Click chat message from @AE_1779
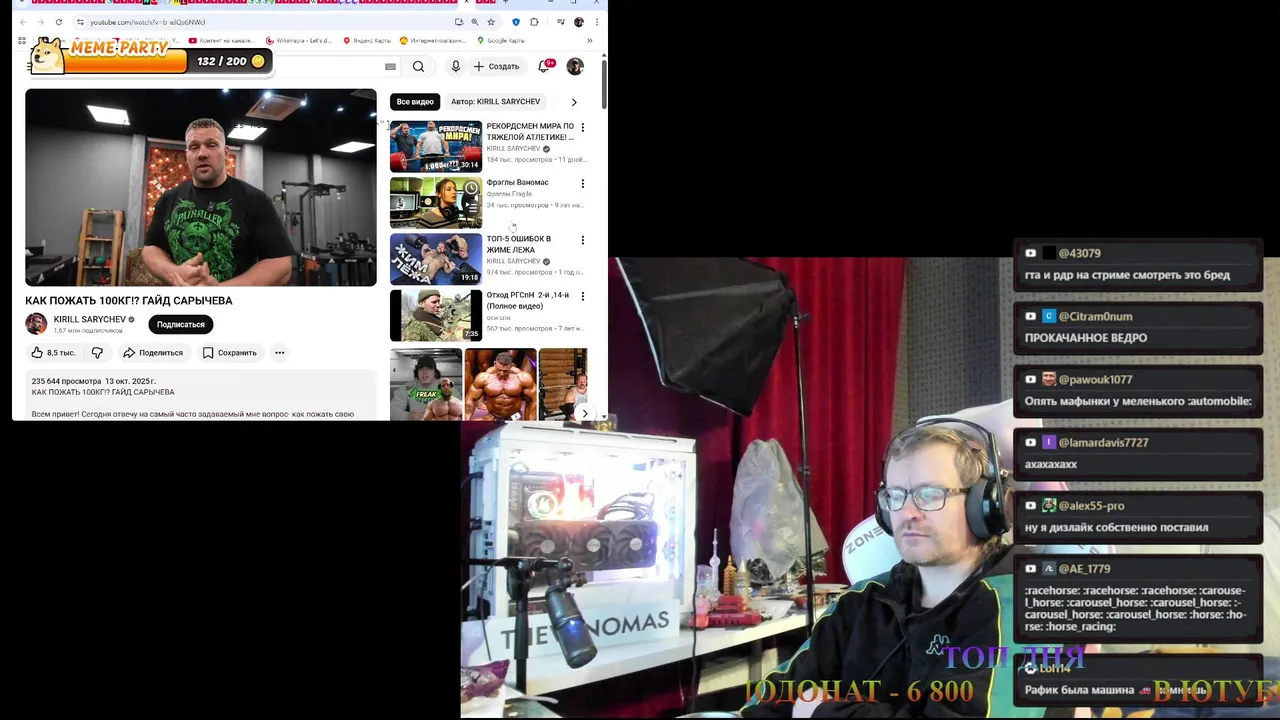This screenshot has height=720, width=1280. (1139, 597)
